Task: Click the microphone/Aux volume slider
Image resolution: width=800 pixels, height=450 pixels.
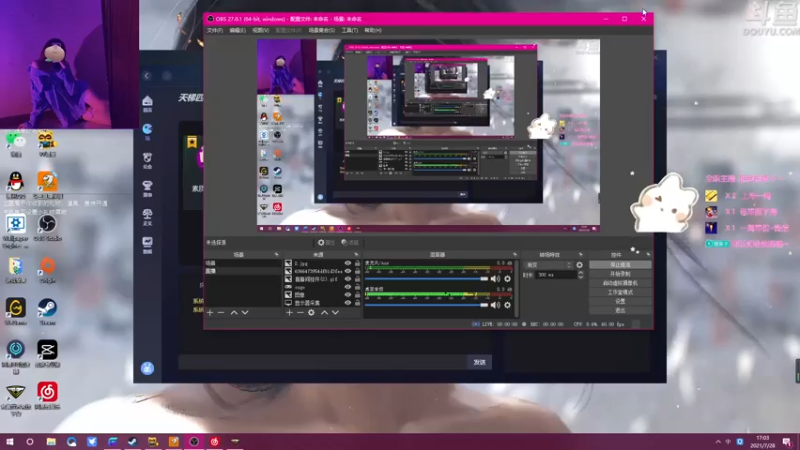Action: tap(426, 279)
